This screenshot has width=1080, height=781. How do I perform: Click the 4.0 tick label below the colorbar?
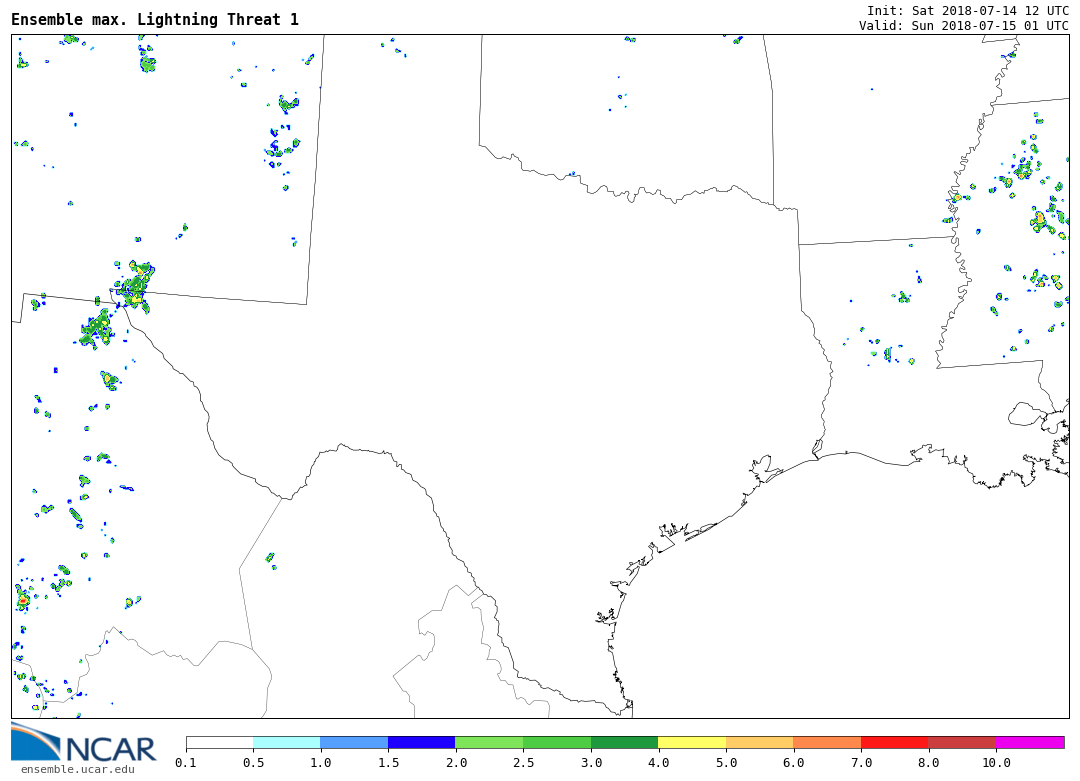point(658,763)
